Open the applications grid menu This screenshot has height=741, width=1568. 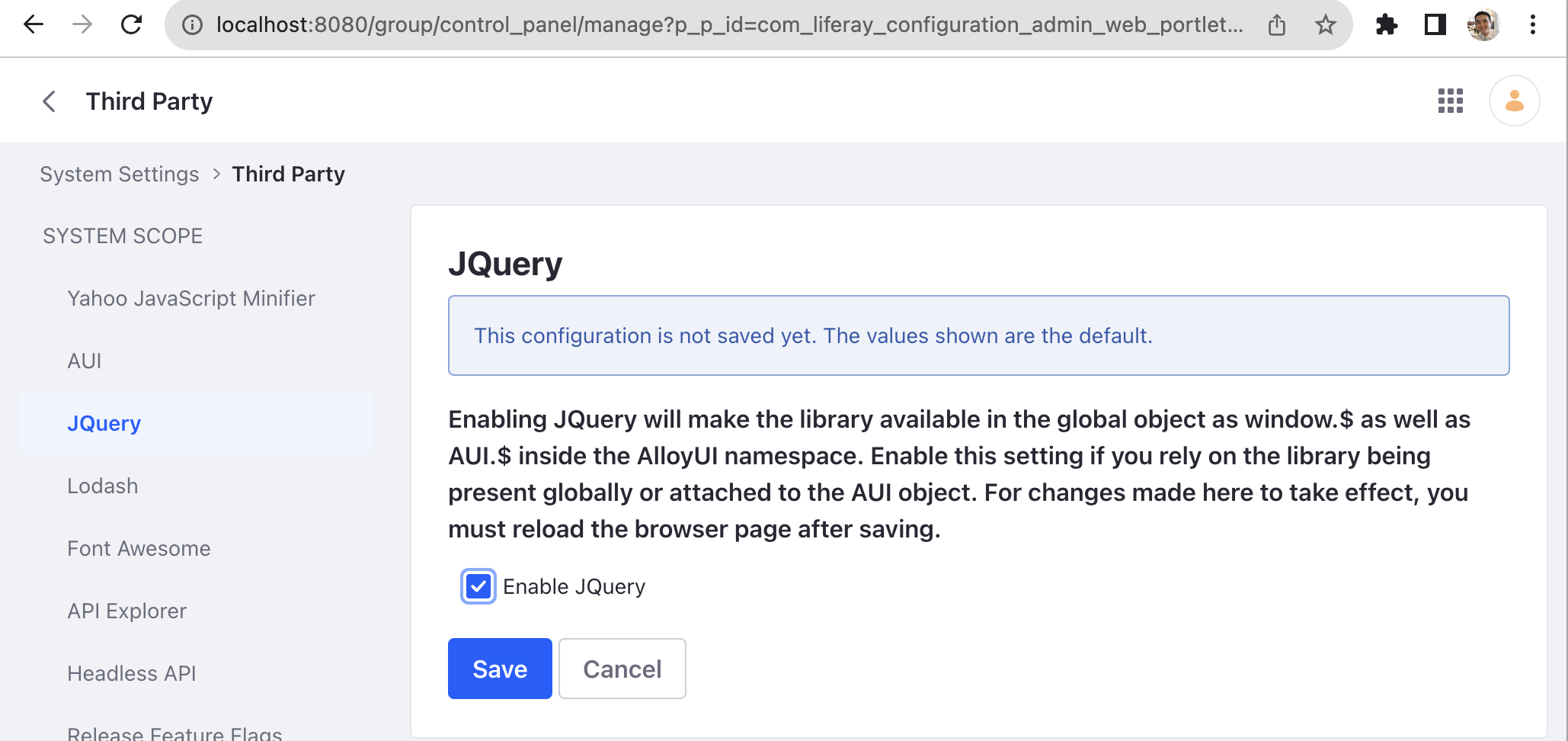[x=1450, y=101]
